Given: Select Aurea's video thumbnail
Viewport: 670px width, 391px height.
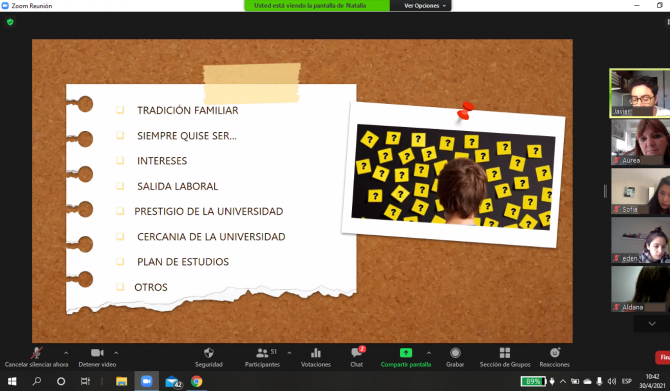Looking at the screenshot, I should [641, 142].
